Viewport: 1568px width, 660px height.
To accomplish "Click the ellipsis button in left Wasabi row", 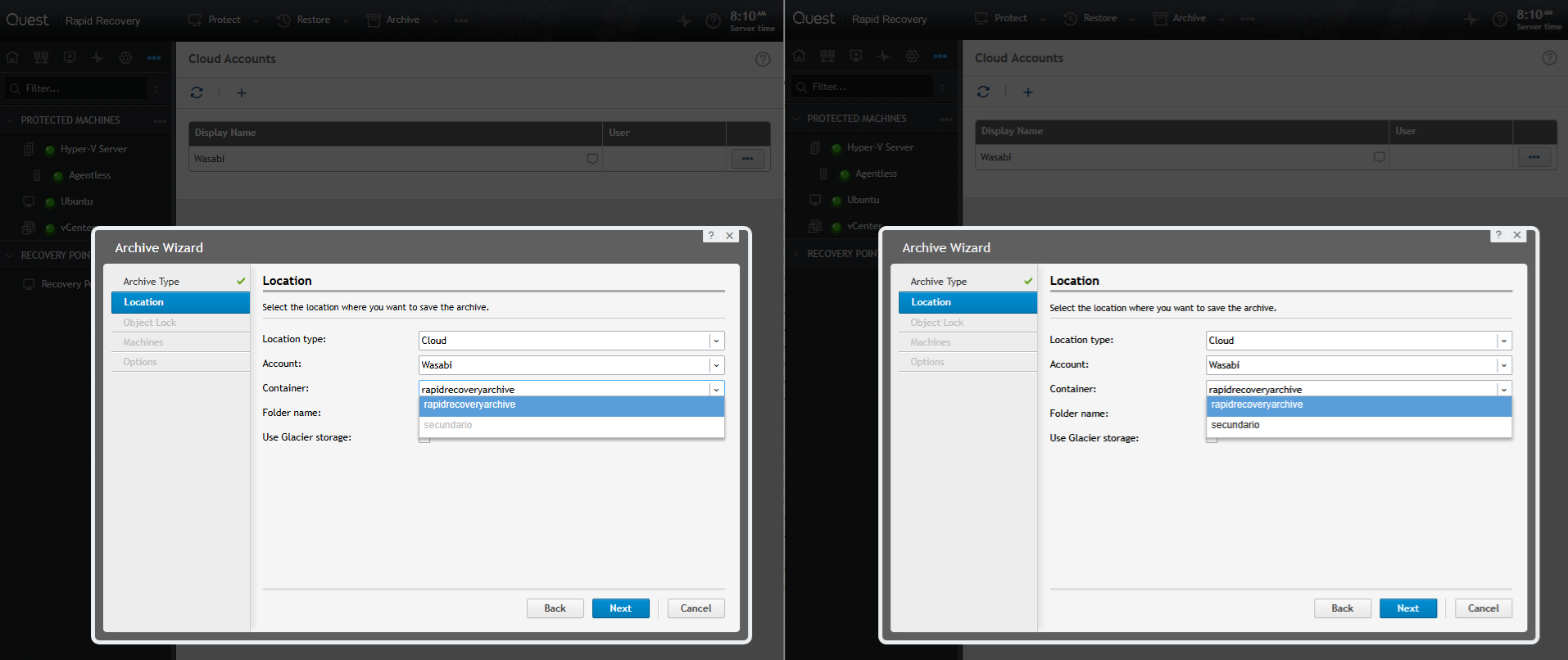I will (x=747, y=159).
